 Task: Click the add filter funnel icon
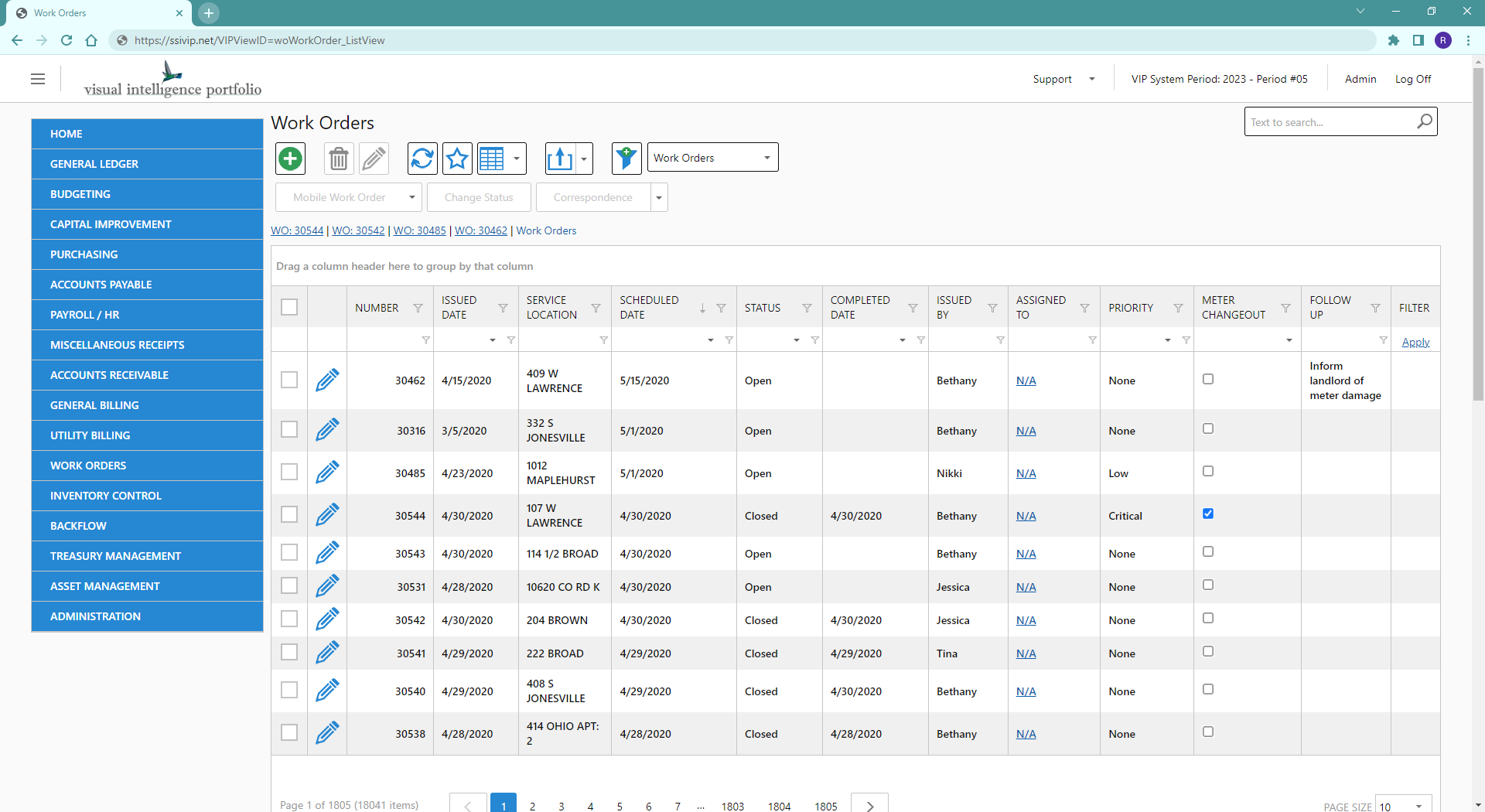626,158
